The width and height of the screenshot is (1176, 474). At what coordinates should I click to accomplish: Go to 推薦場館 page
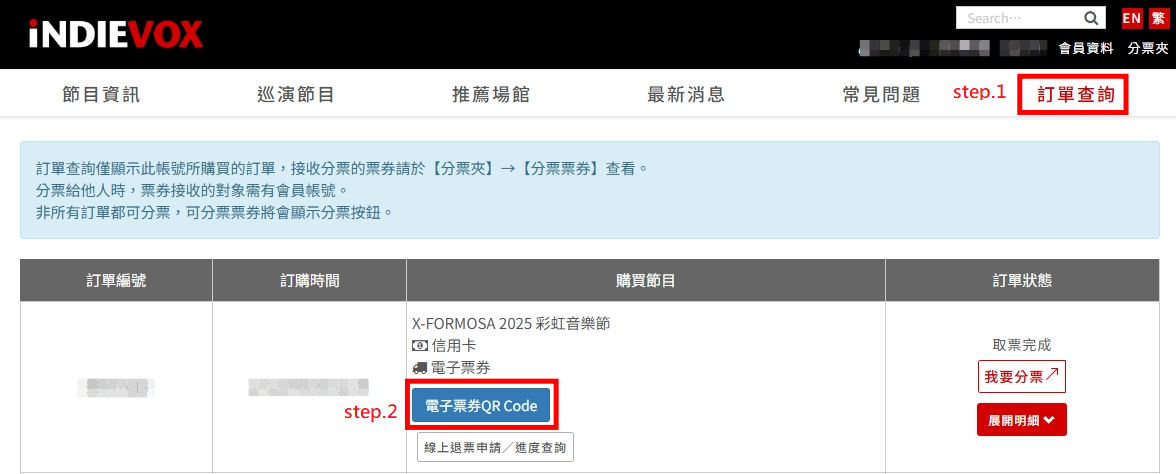(490, 94)
